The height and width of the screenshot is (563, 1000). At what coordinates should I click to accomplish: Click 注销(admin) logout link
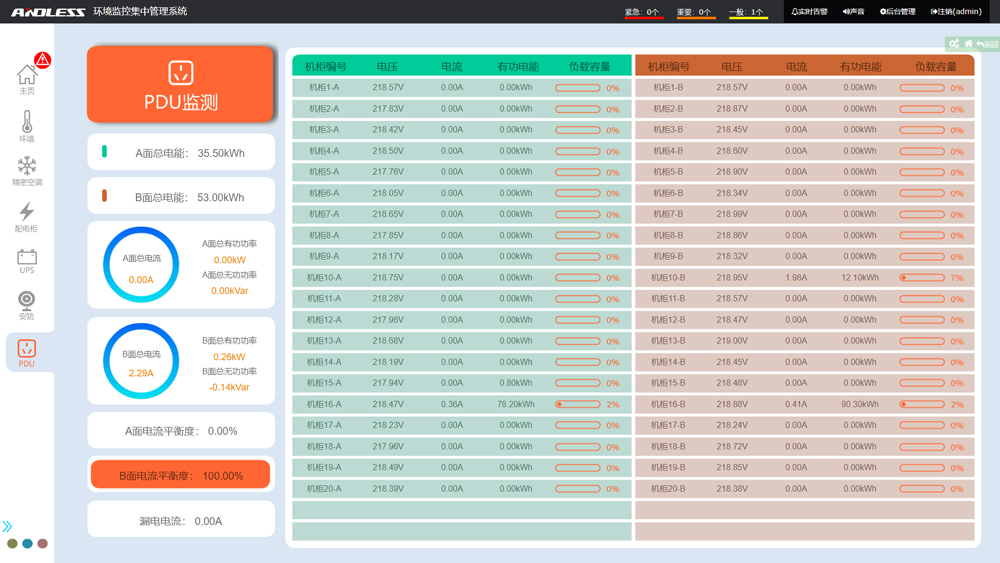coord(956,12)
